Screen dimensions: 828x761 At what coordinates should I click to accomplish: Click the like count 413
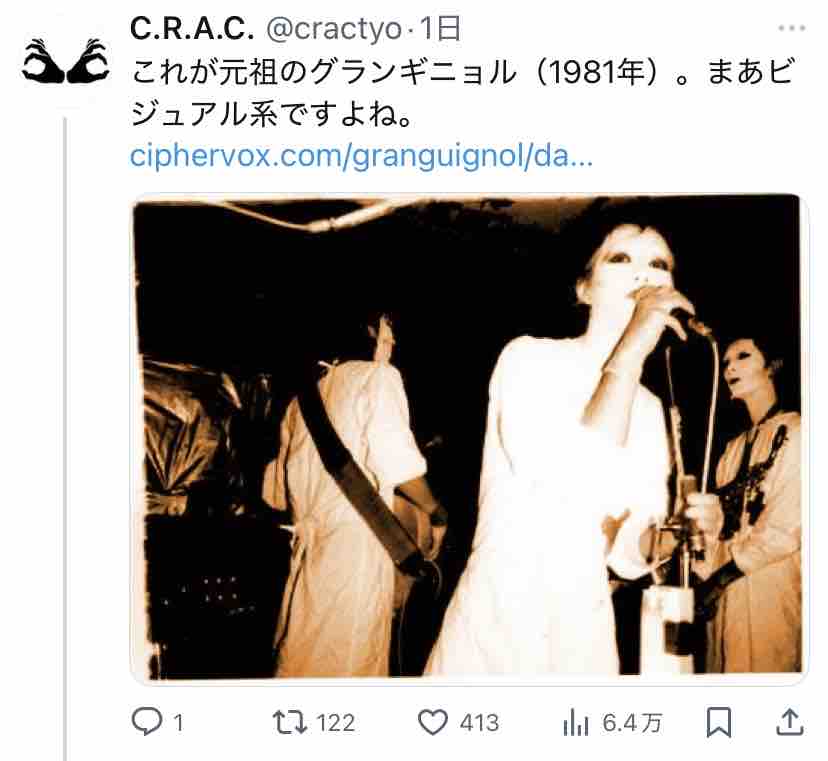(x=479, y=723)
